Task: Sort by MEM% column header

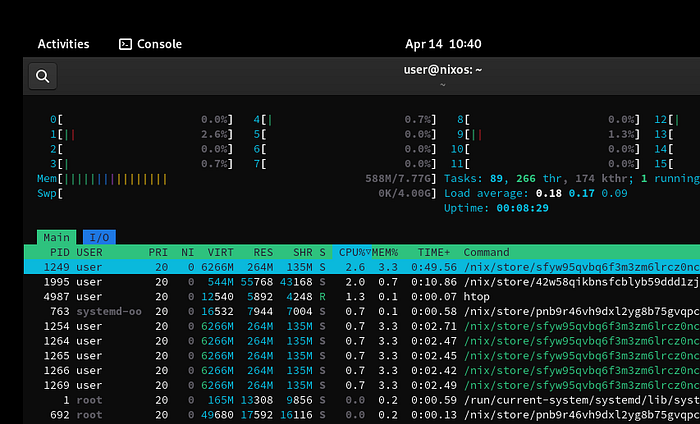Action: (x=385, y=252)
